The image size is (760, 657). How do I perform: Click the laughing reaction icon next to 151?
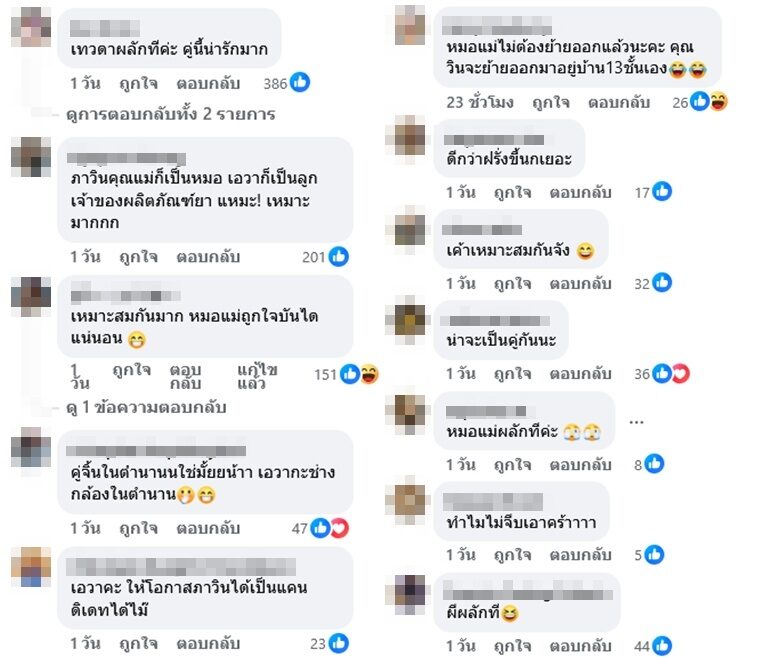click(369, 374)
